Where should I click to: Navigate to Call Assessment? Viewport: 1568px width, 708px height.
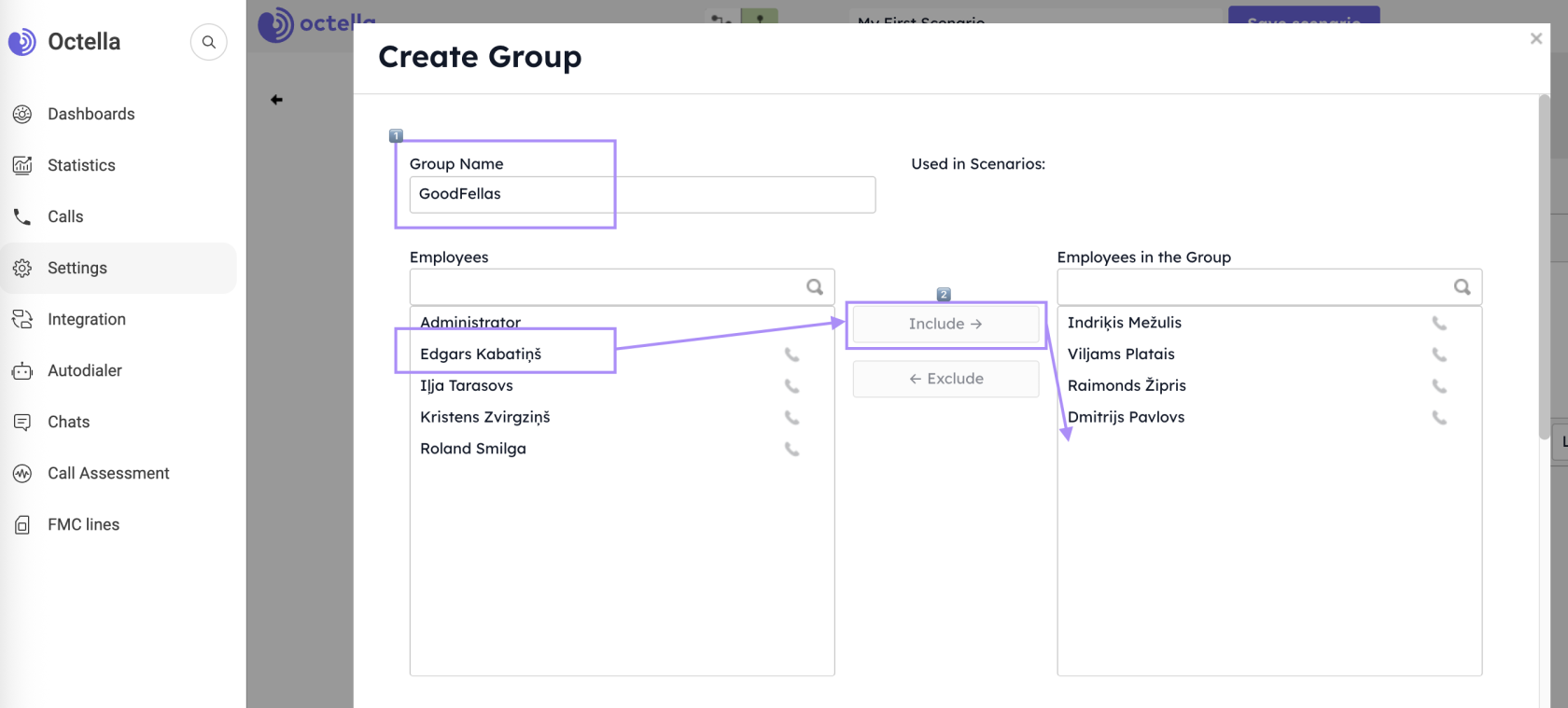[108, 473]
